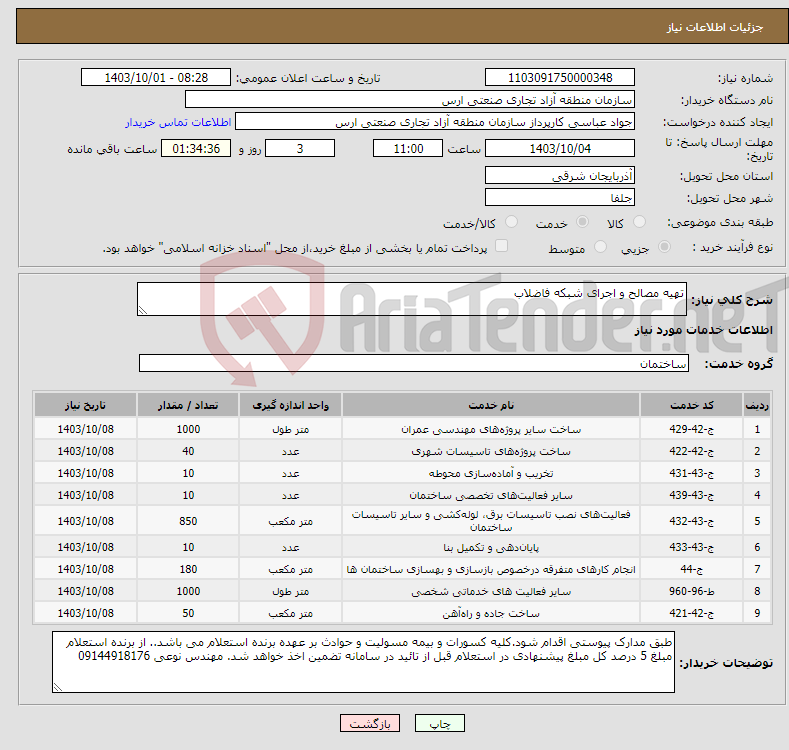Viewport: 789px width, 750px height.
Task: Click quantity 40 in row 2
Action: pyautogui.click(x=188, y=452)
